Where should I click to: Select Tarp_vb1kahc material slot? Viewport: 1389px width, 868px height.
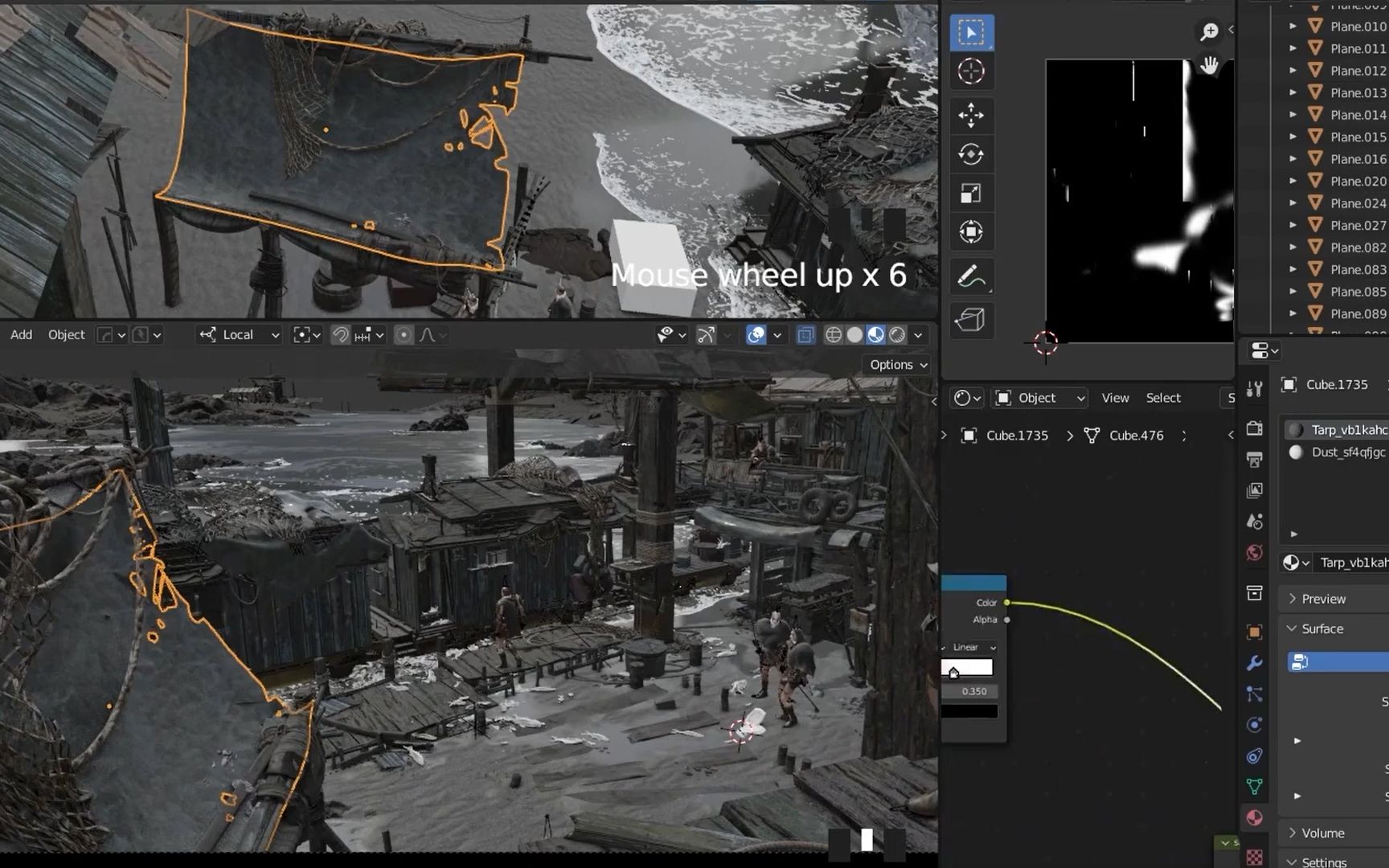click(1337, 430)
